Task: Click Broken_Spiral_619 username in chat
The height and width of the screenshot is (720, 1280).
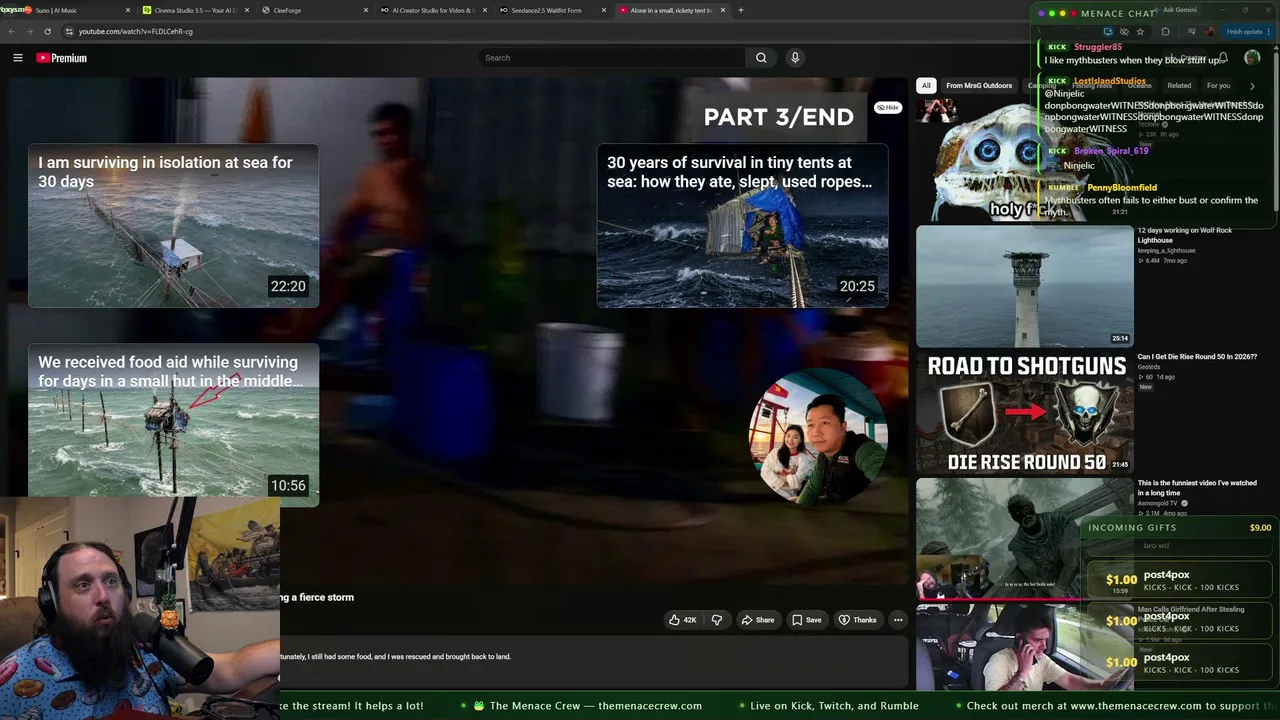Action: [x=1111, y=151]
